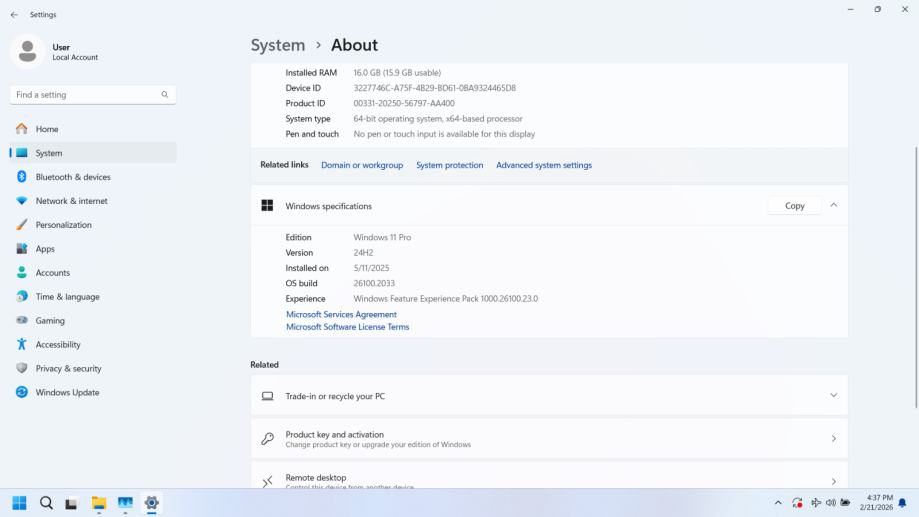This screenshot has height=517, width=919.
Task: Click the Personalization paintbrush icon
Action: coord(22,225)
